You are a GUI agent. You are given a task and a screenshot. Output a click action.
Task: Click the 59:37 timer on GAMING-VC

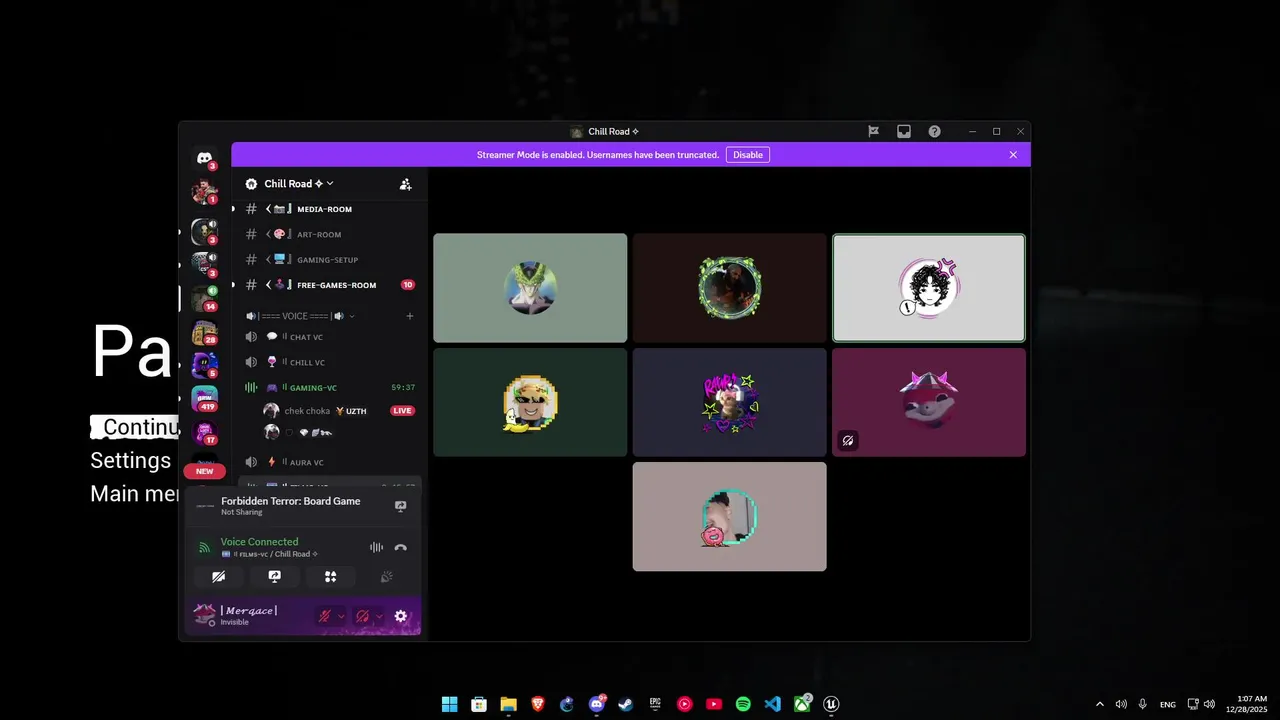(403, 387)
